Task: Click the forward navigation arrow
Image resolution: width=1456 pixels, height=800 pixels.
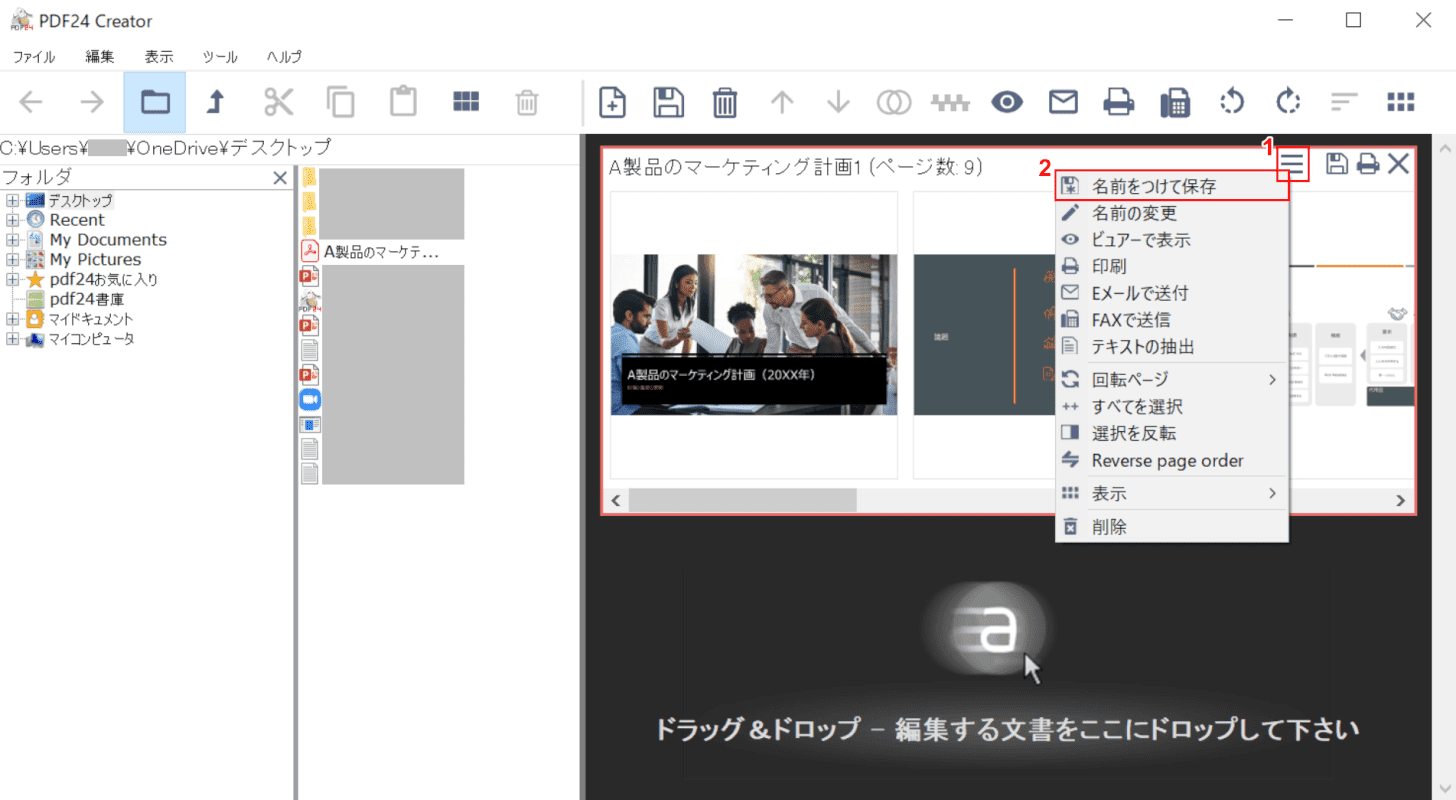Action: (92, 101)
